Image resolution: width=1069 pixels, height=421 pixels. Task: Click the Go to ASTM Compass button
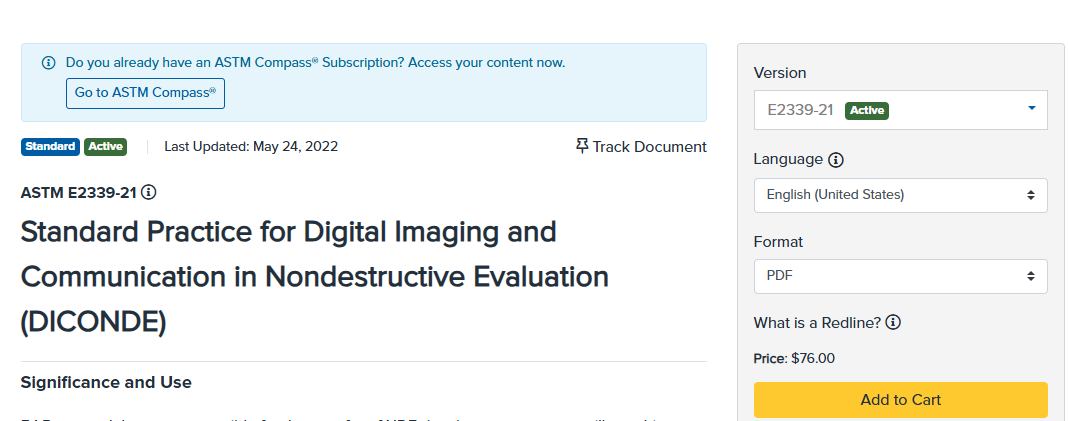point(145,93)
